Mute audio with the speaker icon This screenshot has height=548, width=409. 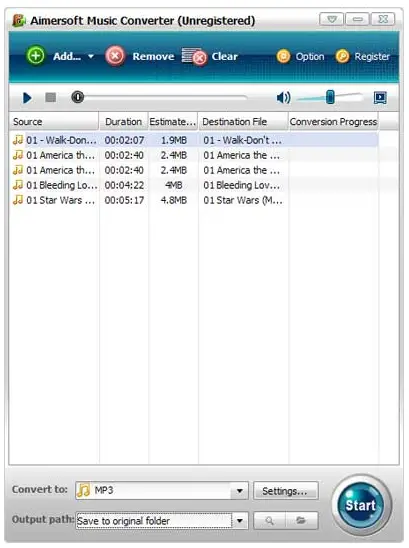(x=284, y=98)
